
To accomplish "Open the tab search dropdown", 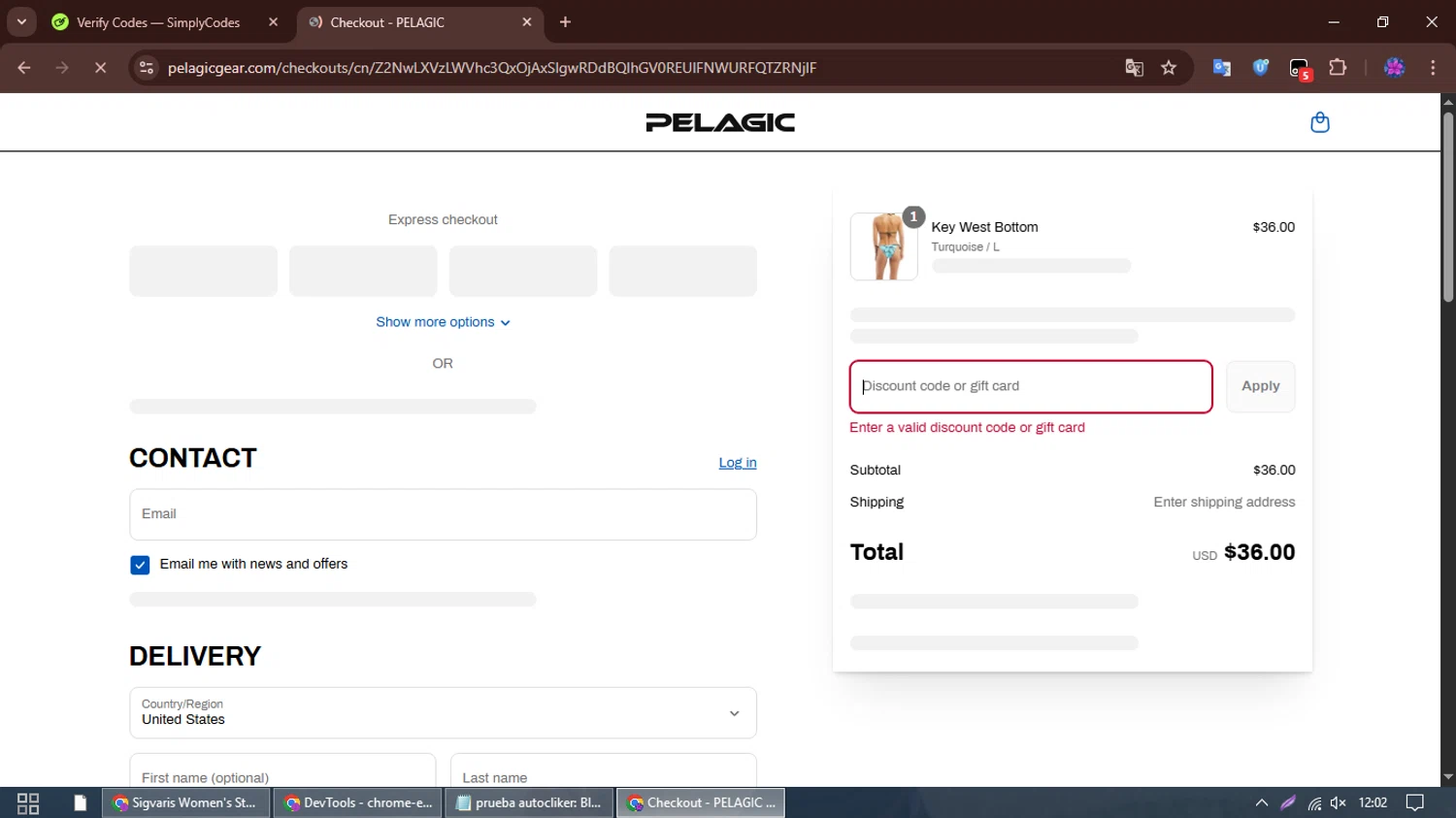I will 21,22.
